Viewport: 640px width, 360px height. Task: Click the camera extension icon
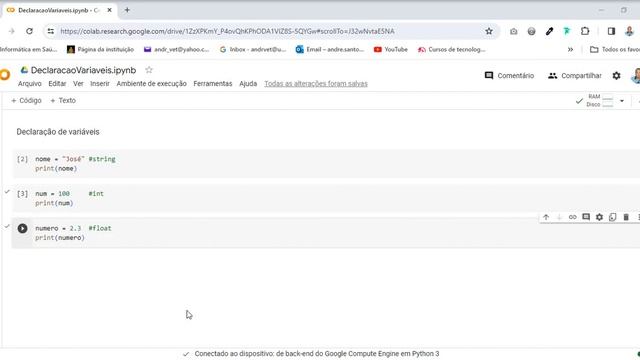click(x=513, y=31)
